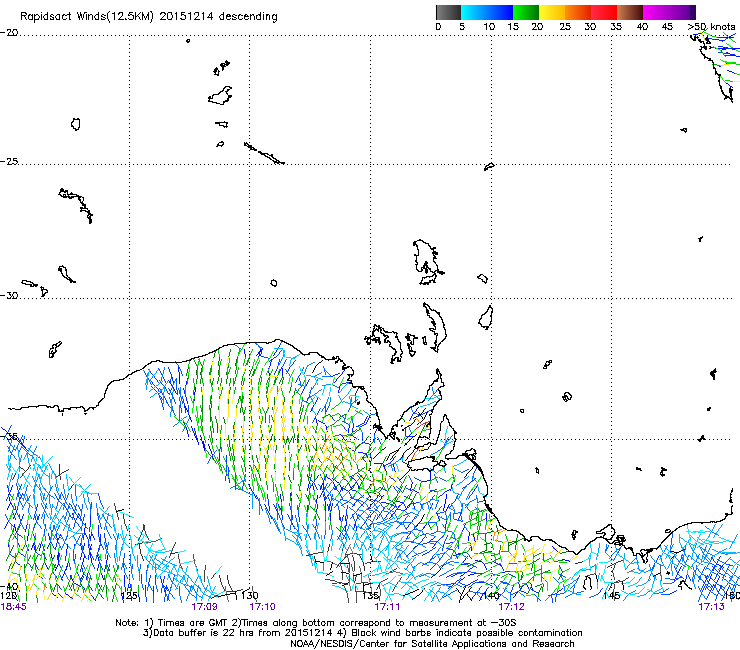The image size is (740, 650).
Task: Click the '45' legend tick label
Action: [667, 27]
